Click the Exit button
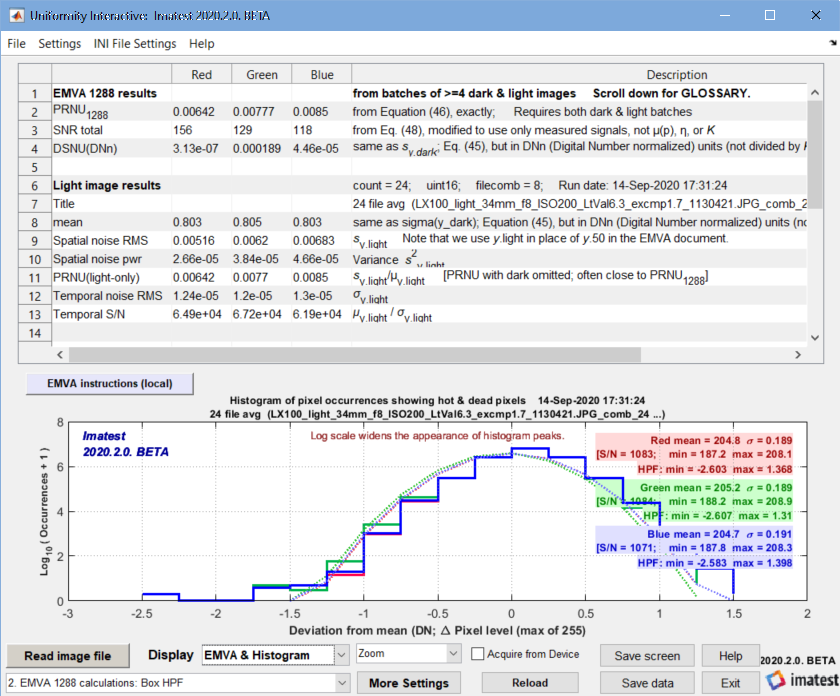 [x=730, y=683]
